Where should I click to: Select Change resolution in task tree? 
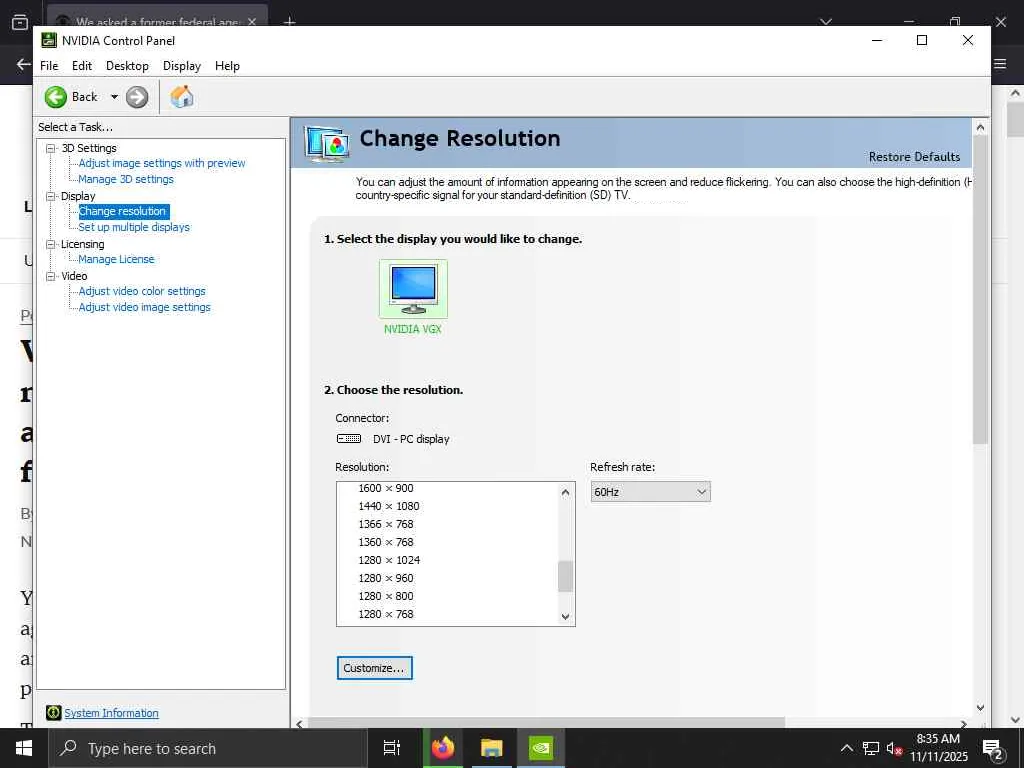coord(123,212)
